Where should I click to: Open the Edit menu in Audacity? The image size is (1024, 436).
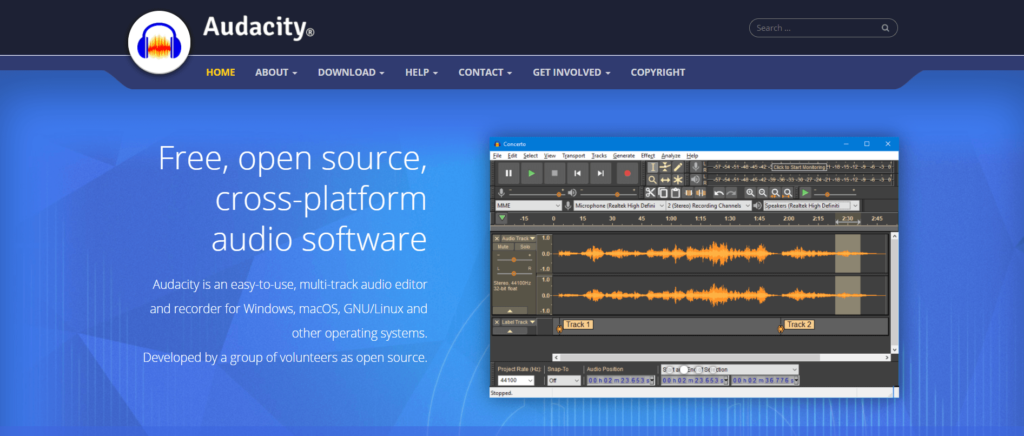(x=513, y=156)
